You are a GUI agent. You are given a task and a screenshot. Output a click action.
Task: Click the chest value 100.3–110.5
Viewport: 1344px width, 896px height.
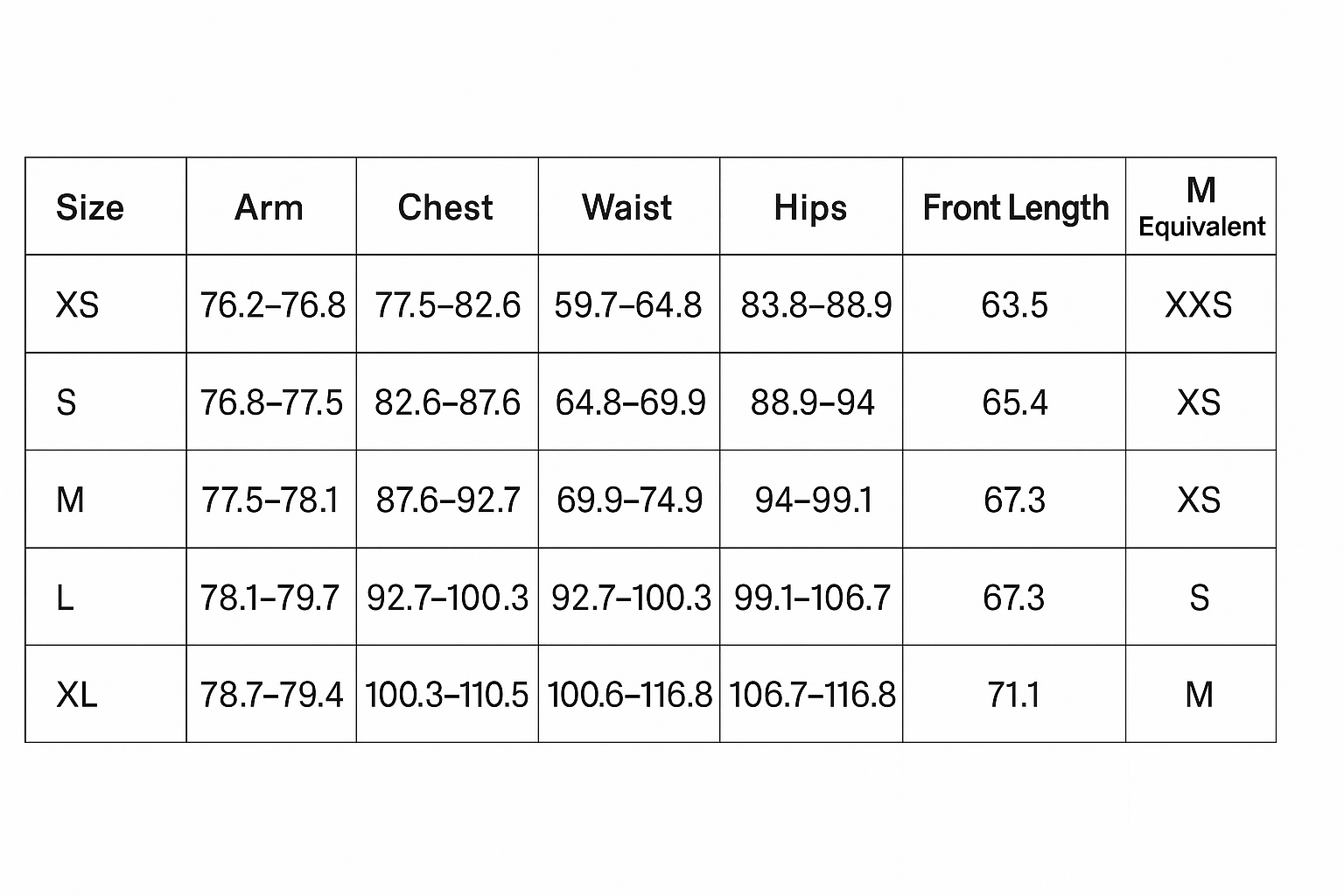tap(446, 695)
